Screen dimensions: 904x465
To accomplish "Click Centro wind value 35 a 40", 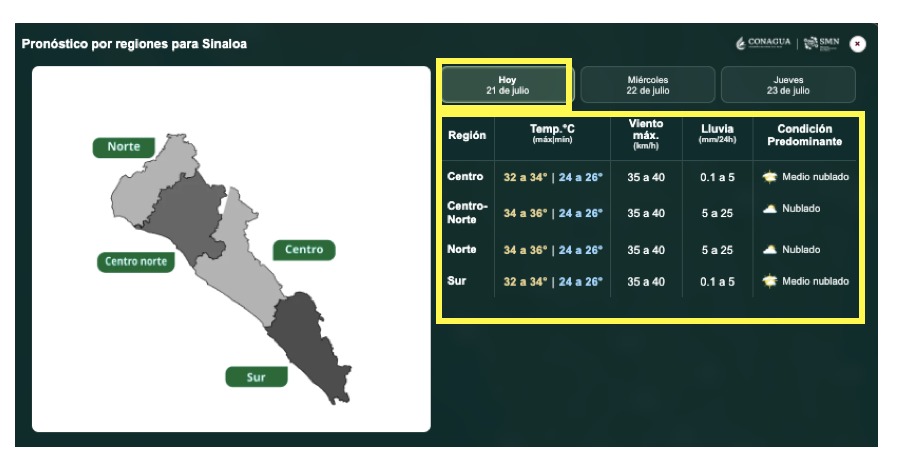I will point(646,177).
